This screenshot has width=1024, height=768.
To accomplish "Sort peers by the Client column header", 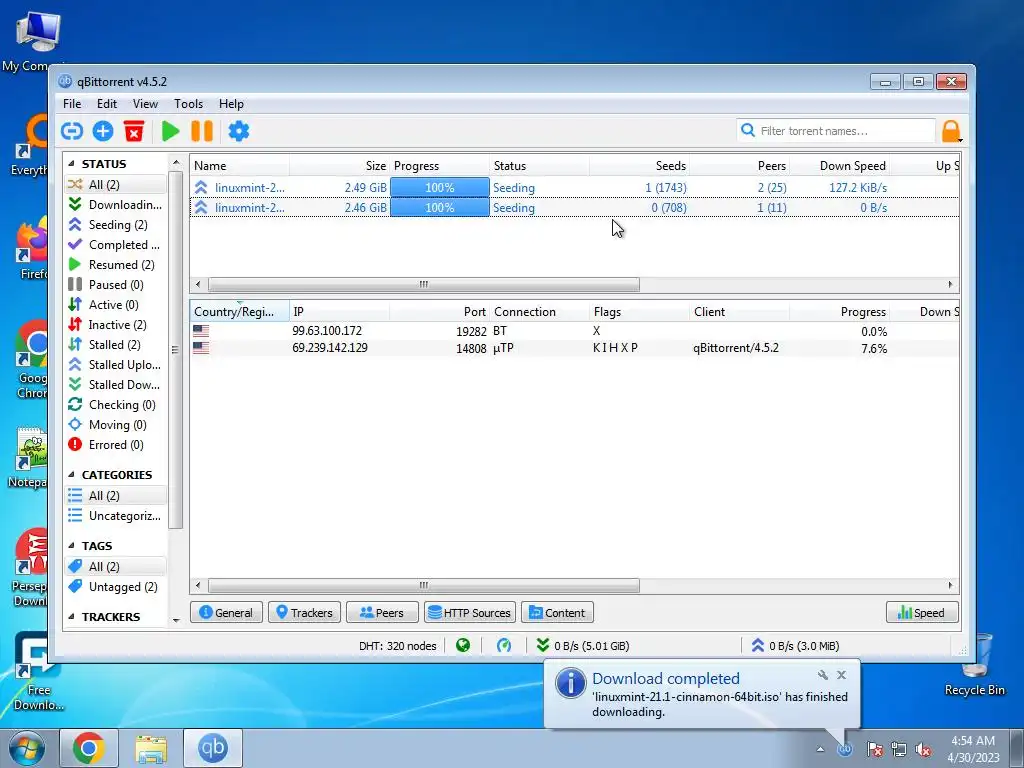I will click(x=740, y=312).
